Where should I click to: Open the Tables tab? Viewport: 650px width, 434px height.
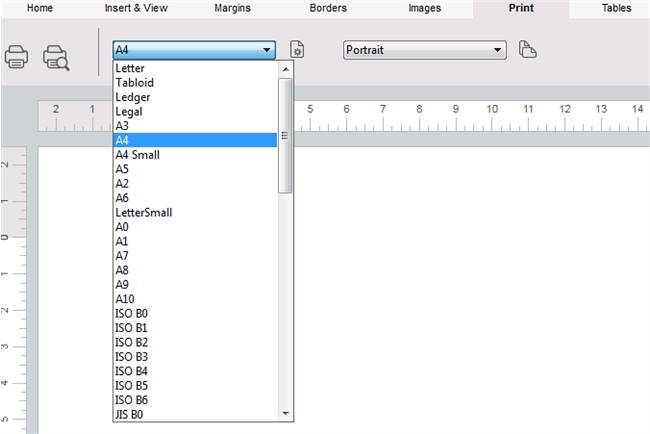(x=616, y=8)
